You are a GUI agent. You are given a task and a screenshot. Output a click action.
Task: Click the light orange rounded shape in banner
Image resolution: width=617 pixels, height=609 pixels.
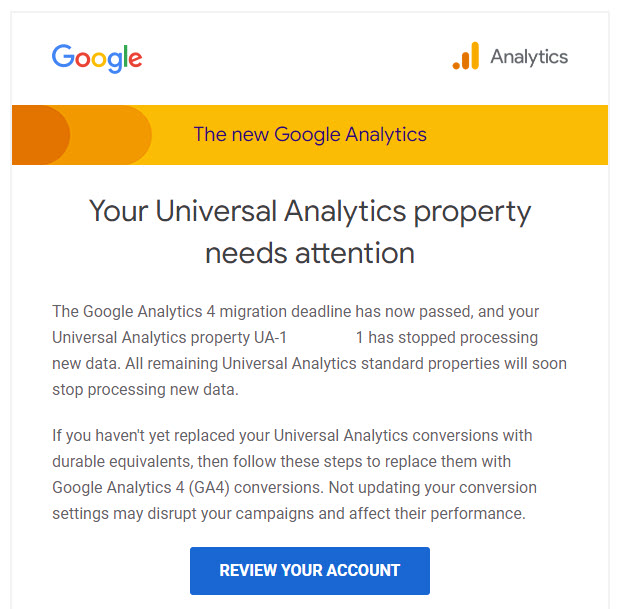pyautogui.click(x=111, y=135)
